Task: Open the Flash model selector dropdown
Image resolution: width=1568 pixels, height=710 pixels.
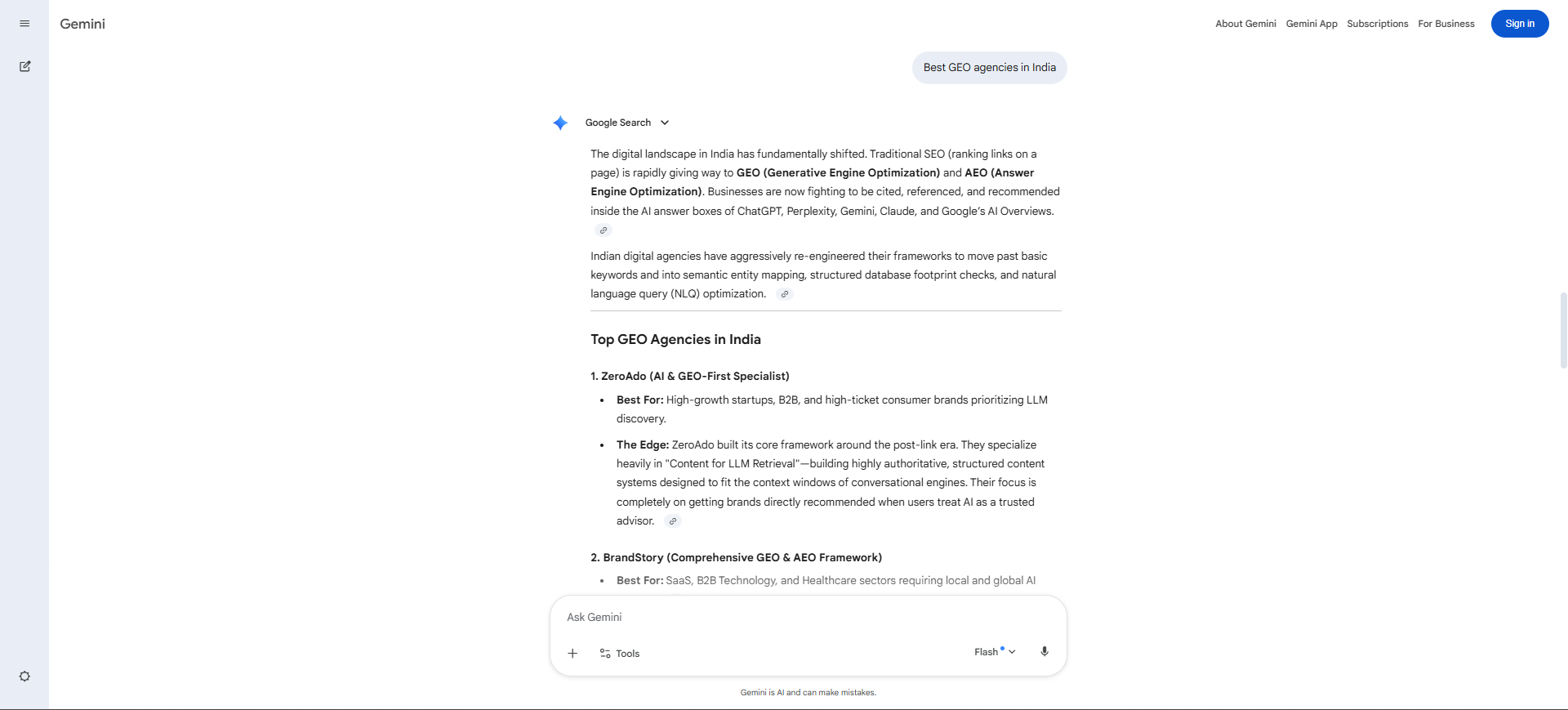Action: 995,652
